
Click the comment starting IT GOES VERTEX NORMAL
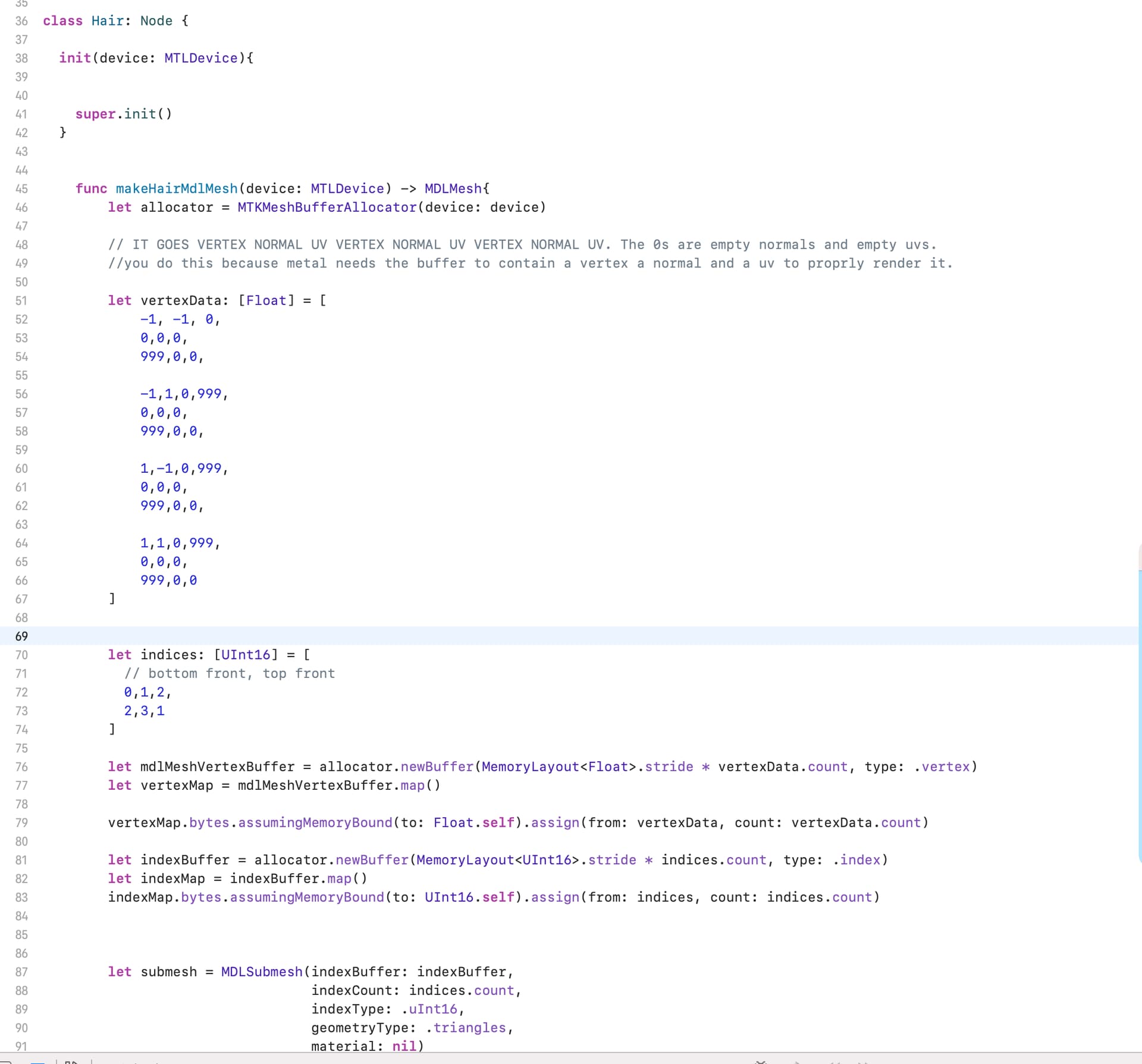(522, 245)
